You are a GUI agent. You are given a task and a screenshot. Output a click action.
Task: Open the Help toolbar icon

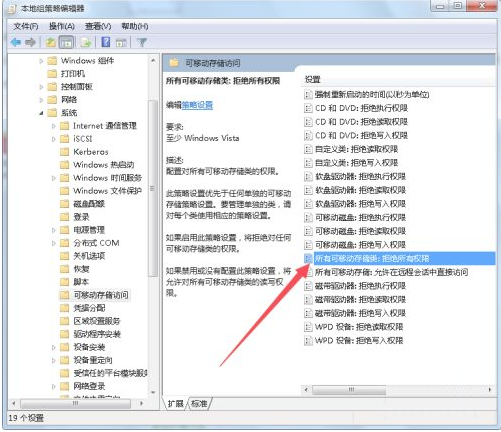tap(106, 42)
